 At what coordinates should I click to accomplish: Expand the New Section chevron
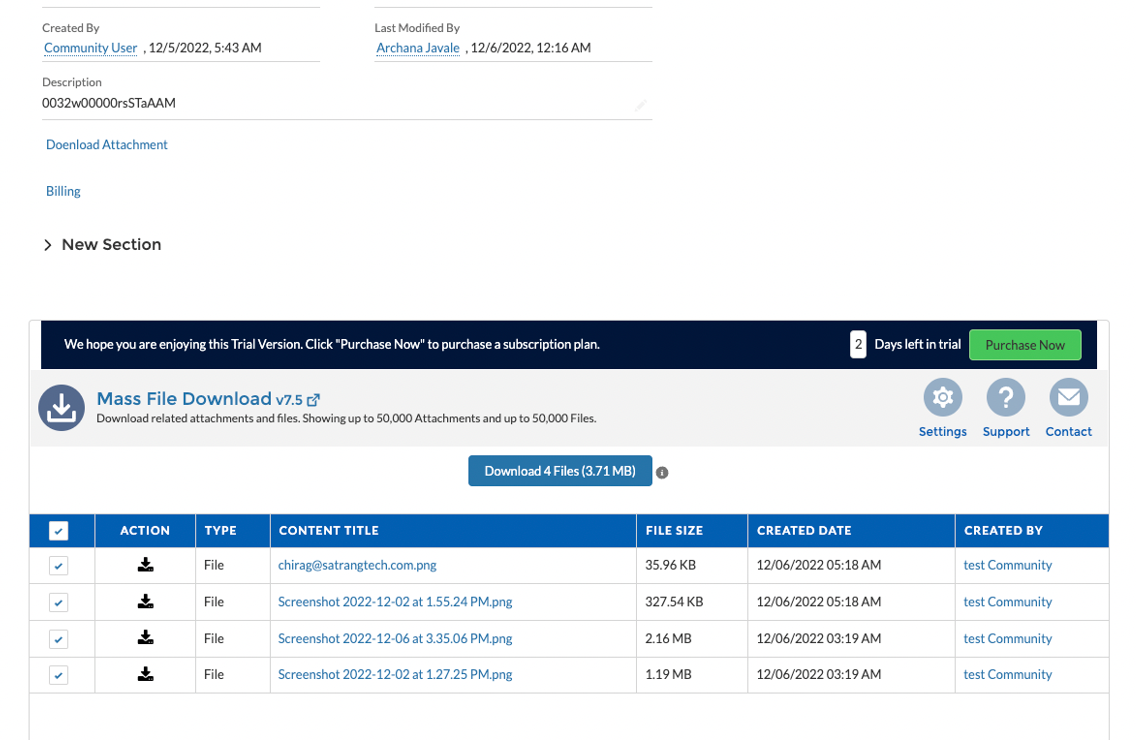pyautogui.click(x=48, y=245)
